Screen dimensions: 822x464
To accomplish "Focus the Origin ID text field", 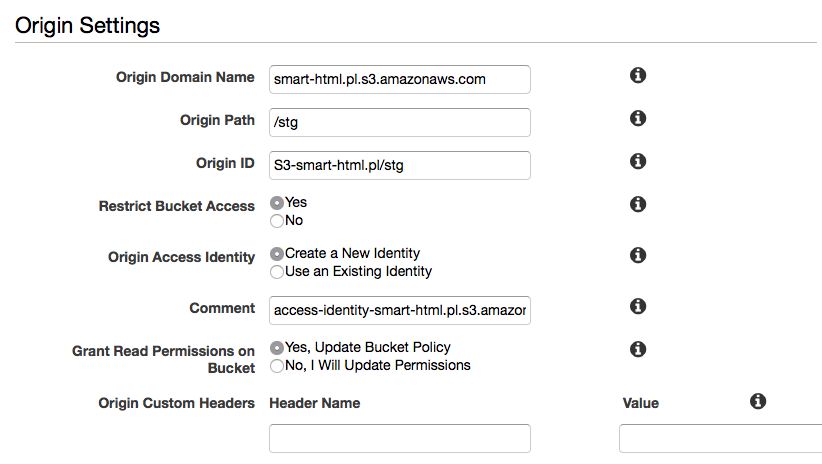I will click(400, 165).
